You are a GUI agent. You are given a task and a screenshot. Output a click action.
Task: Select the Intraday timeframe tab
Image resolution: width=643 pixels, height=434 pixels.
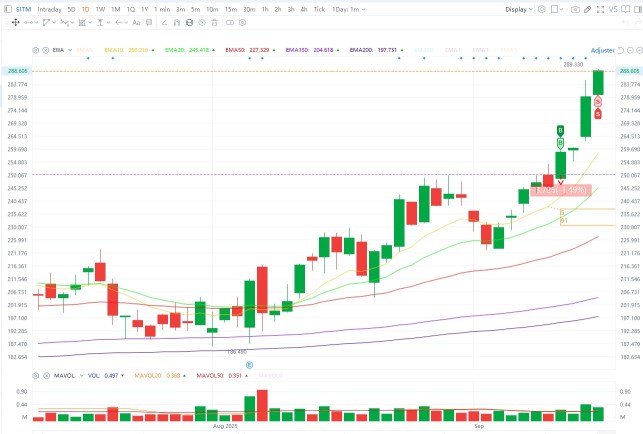49,9
